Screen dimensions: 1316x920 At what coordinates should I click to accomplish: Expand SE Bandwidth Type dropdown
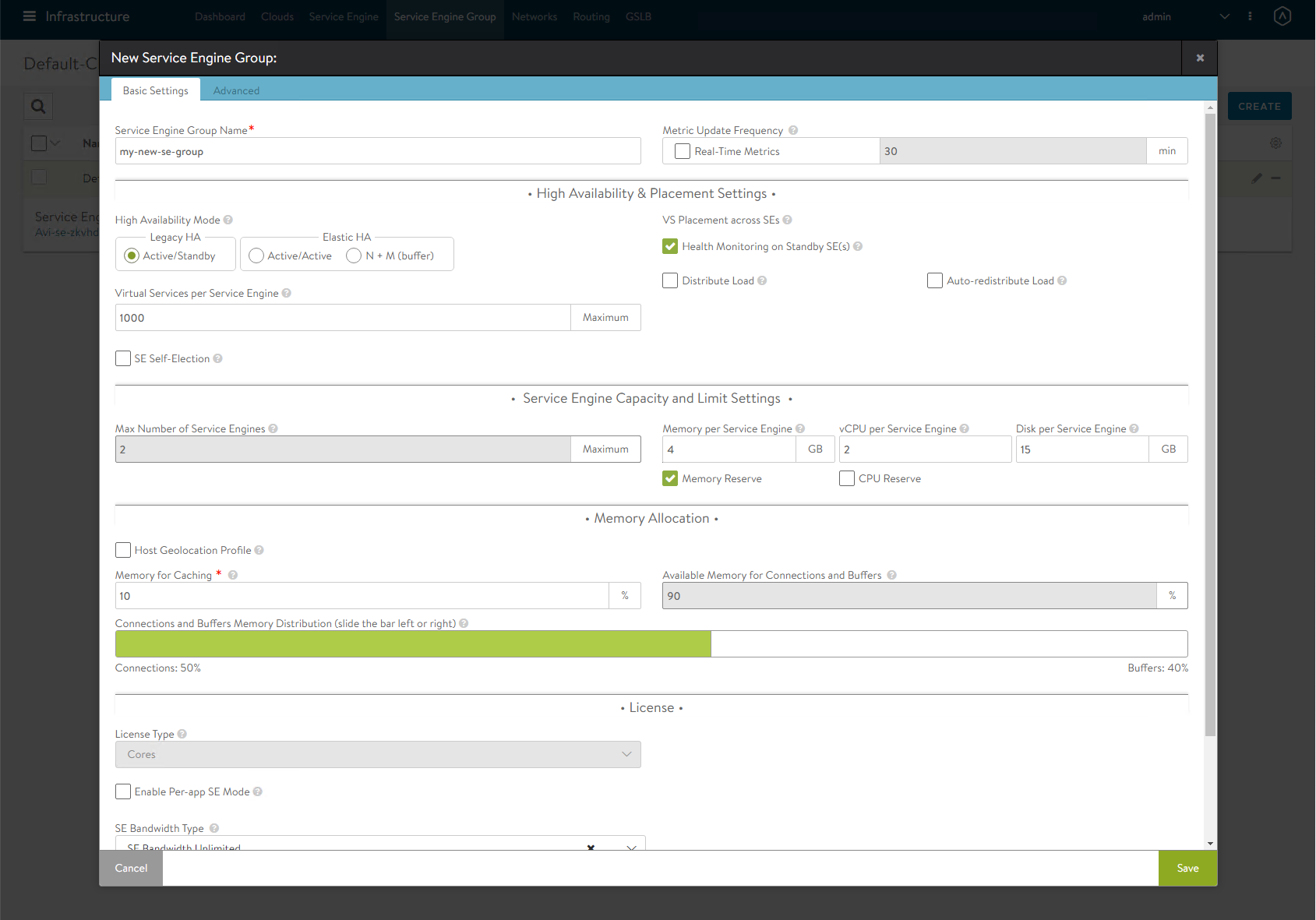(x=631, y=847)
